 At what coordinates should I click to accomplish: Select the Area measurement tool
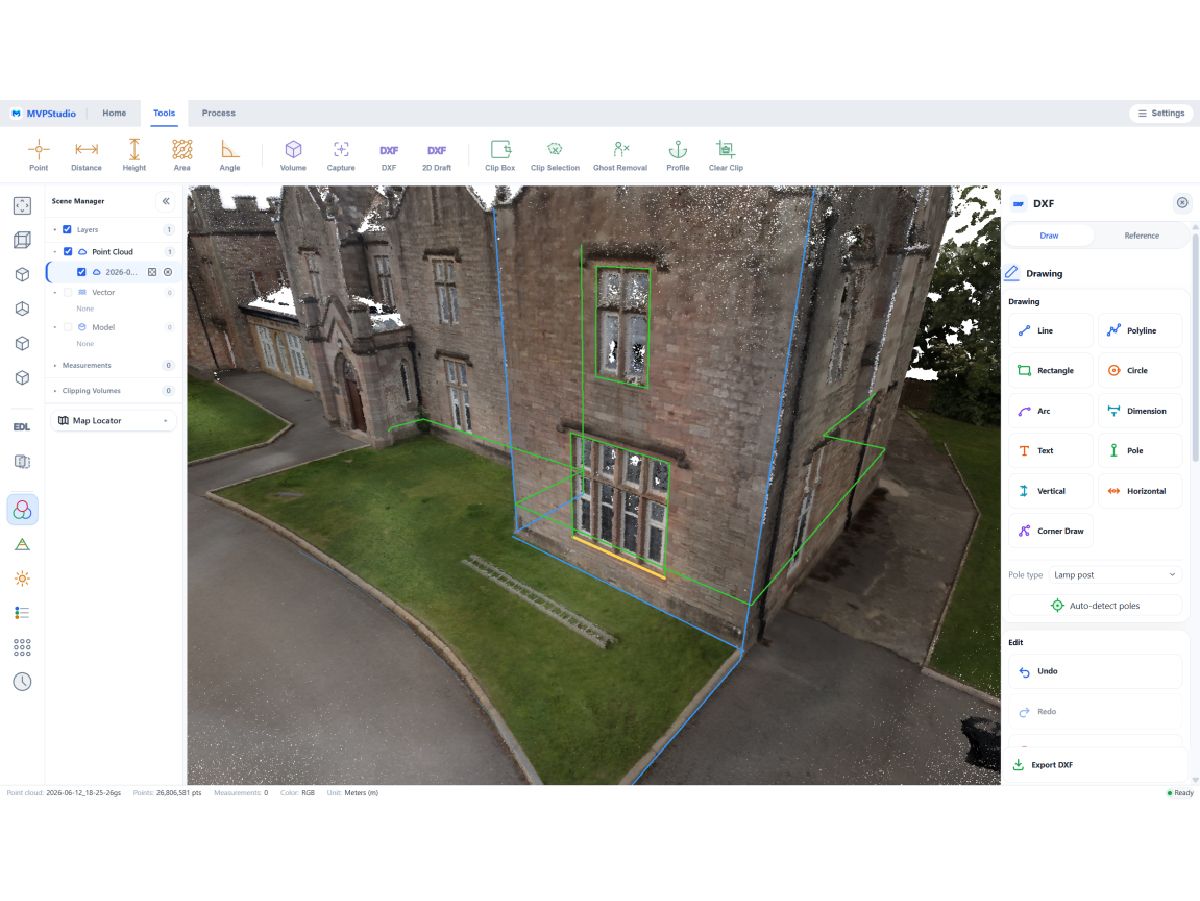coord(182,155)
